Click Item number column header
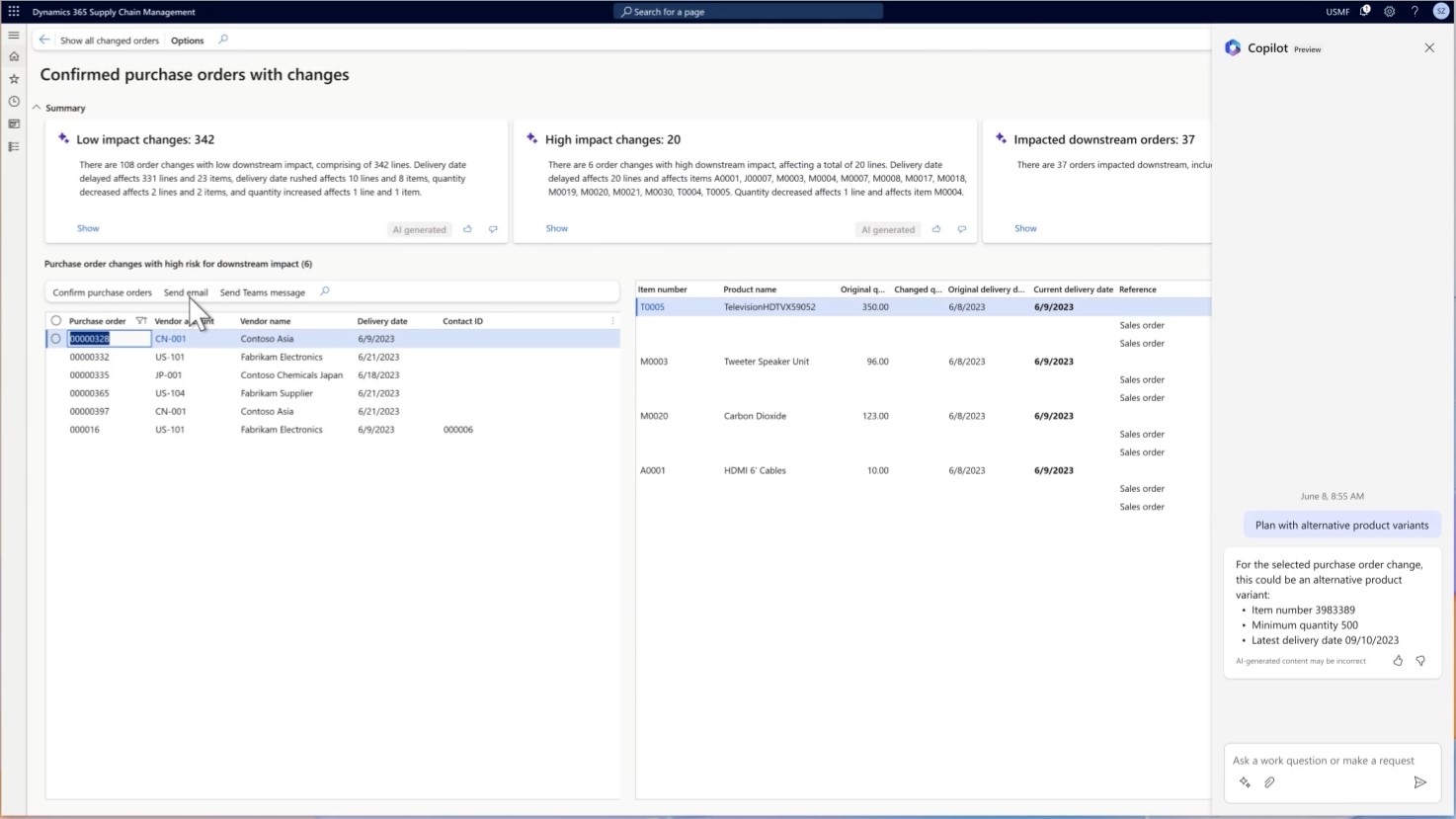 pyautogui.click(x=663, y=289)
